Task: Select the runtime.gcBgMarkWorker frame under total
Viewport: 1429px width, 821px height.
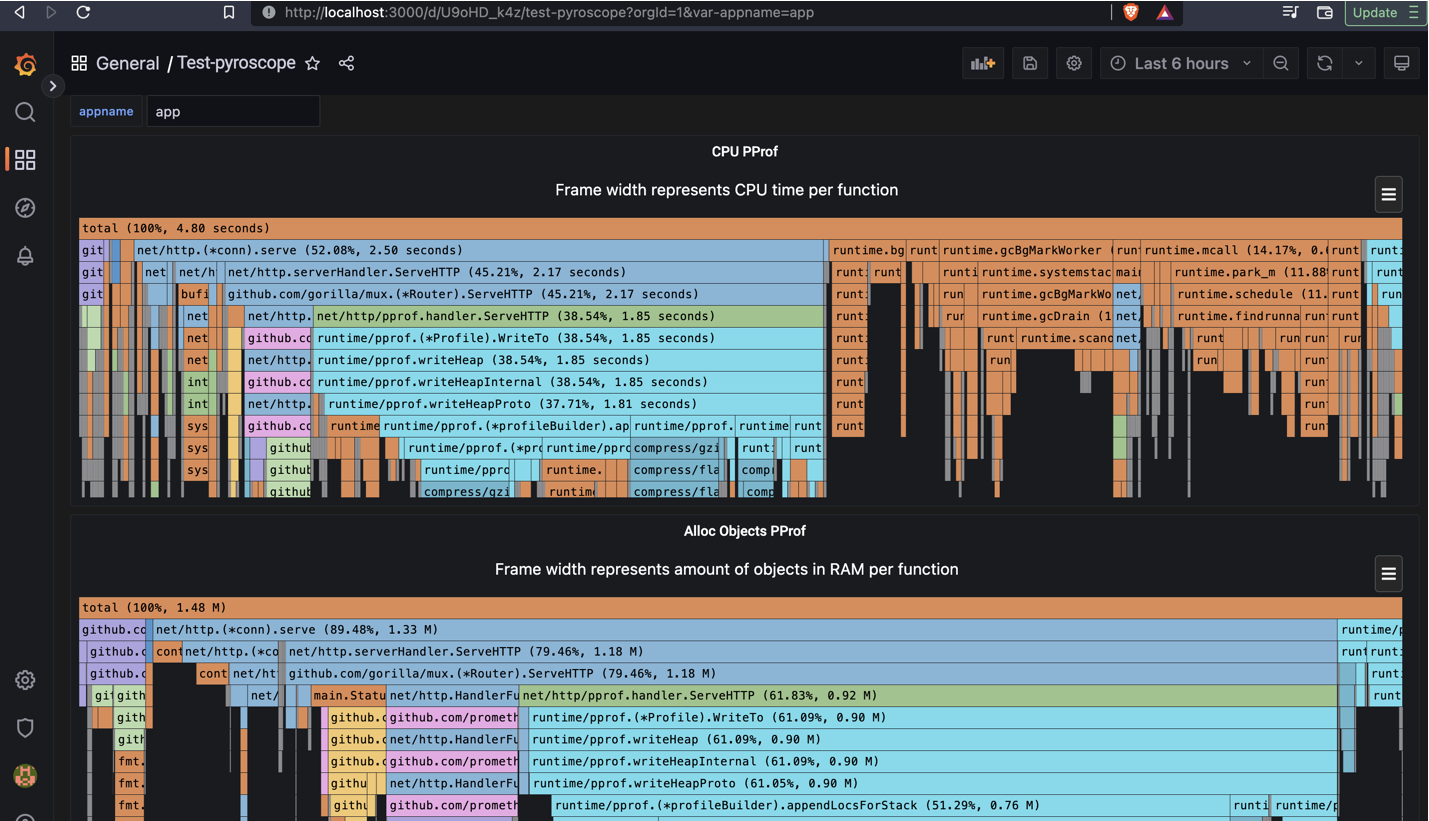Action: [x=1026, y=250]
